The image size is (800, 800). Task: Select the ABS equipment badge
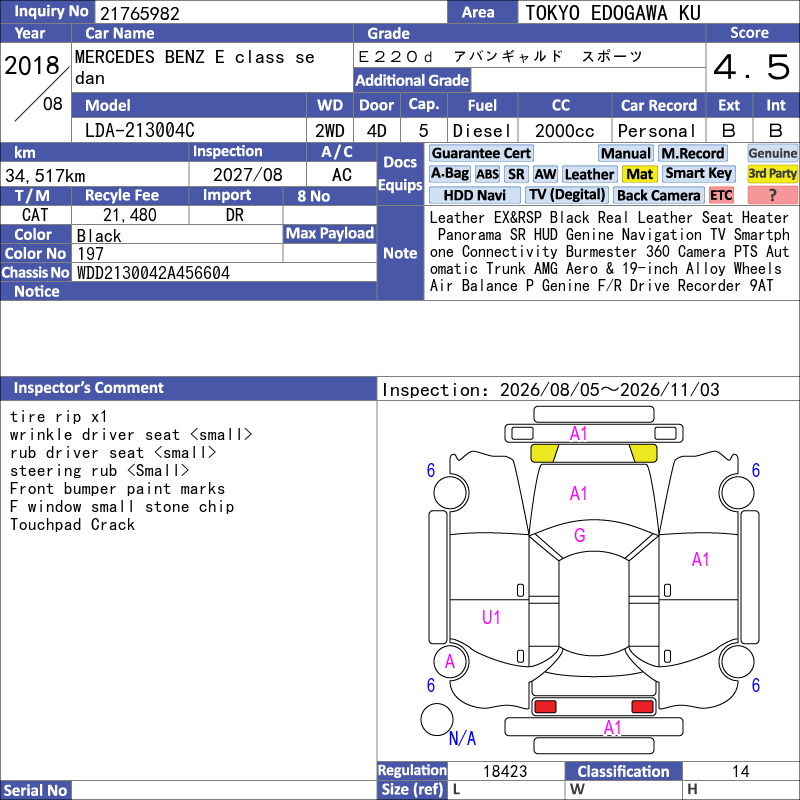pos(487,174)
